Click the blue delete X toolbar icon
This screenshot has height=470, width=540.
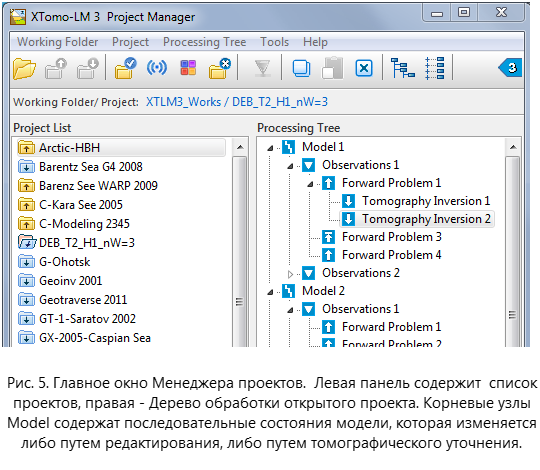364,68
